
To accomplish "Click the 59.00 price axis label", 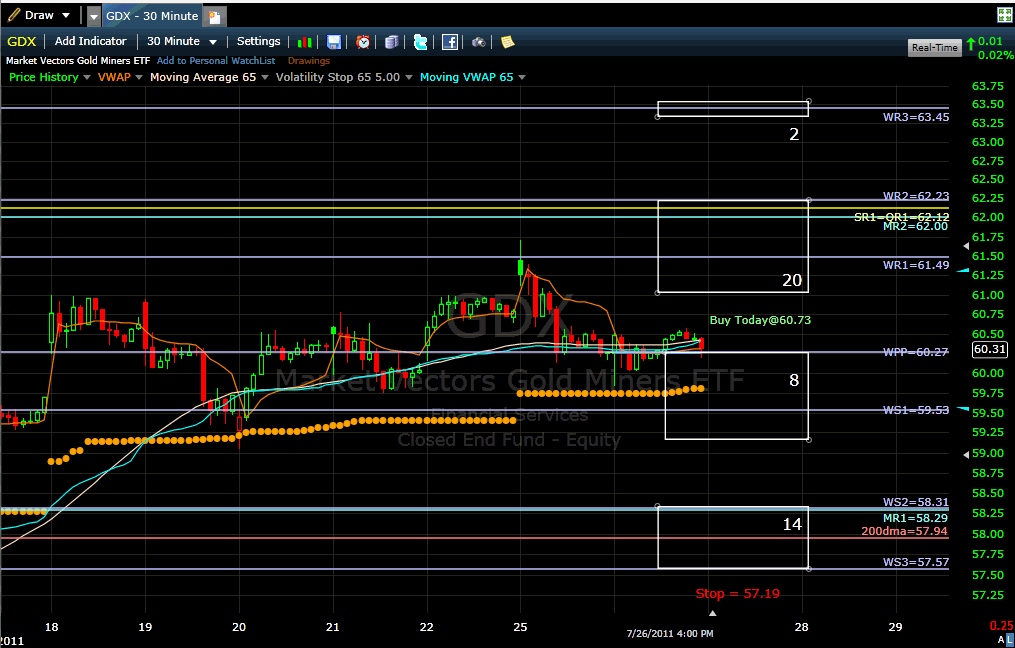I will coord(988,455).
